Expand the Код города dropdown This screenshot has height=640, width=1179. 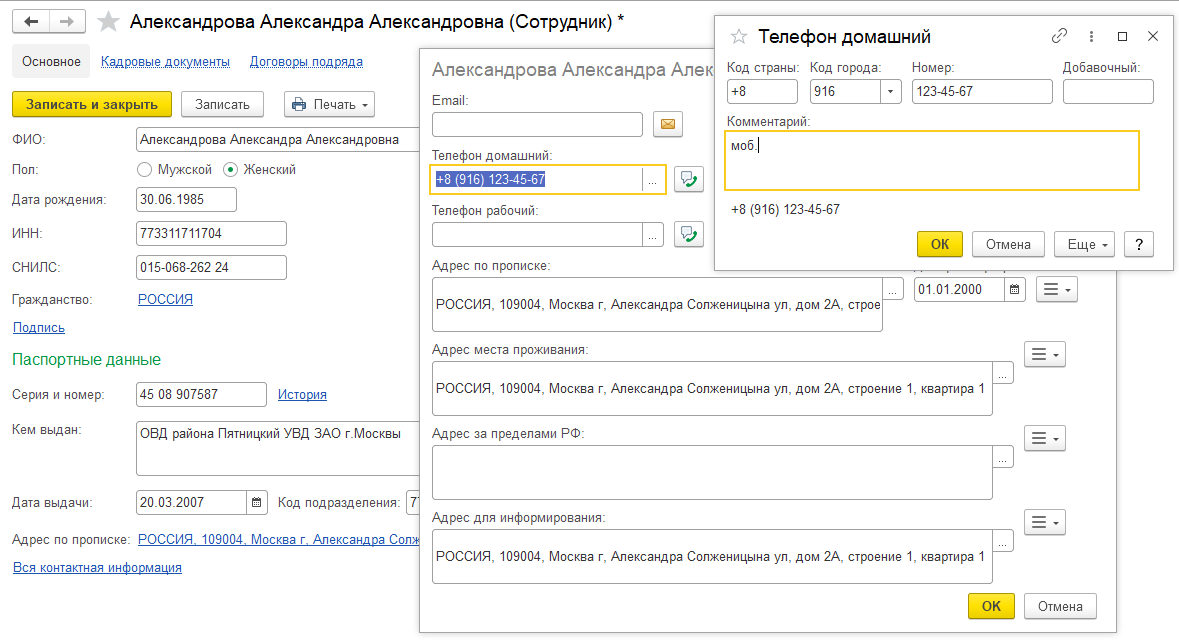point(891,92)
